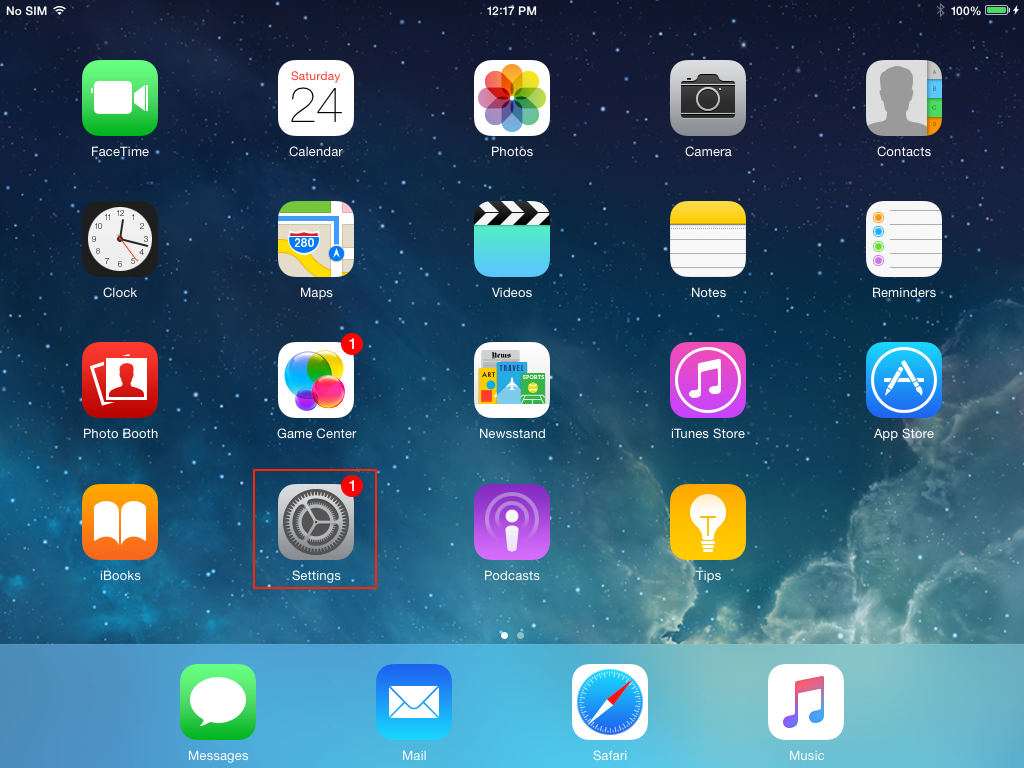Screen dimensions: 1024x768
Task: Launch Safari from the dock
Action: coord(610,702)
